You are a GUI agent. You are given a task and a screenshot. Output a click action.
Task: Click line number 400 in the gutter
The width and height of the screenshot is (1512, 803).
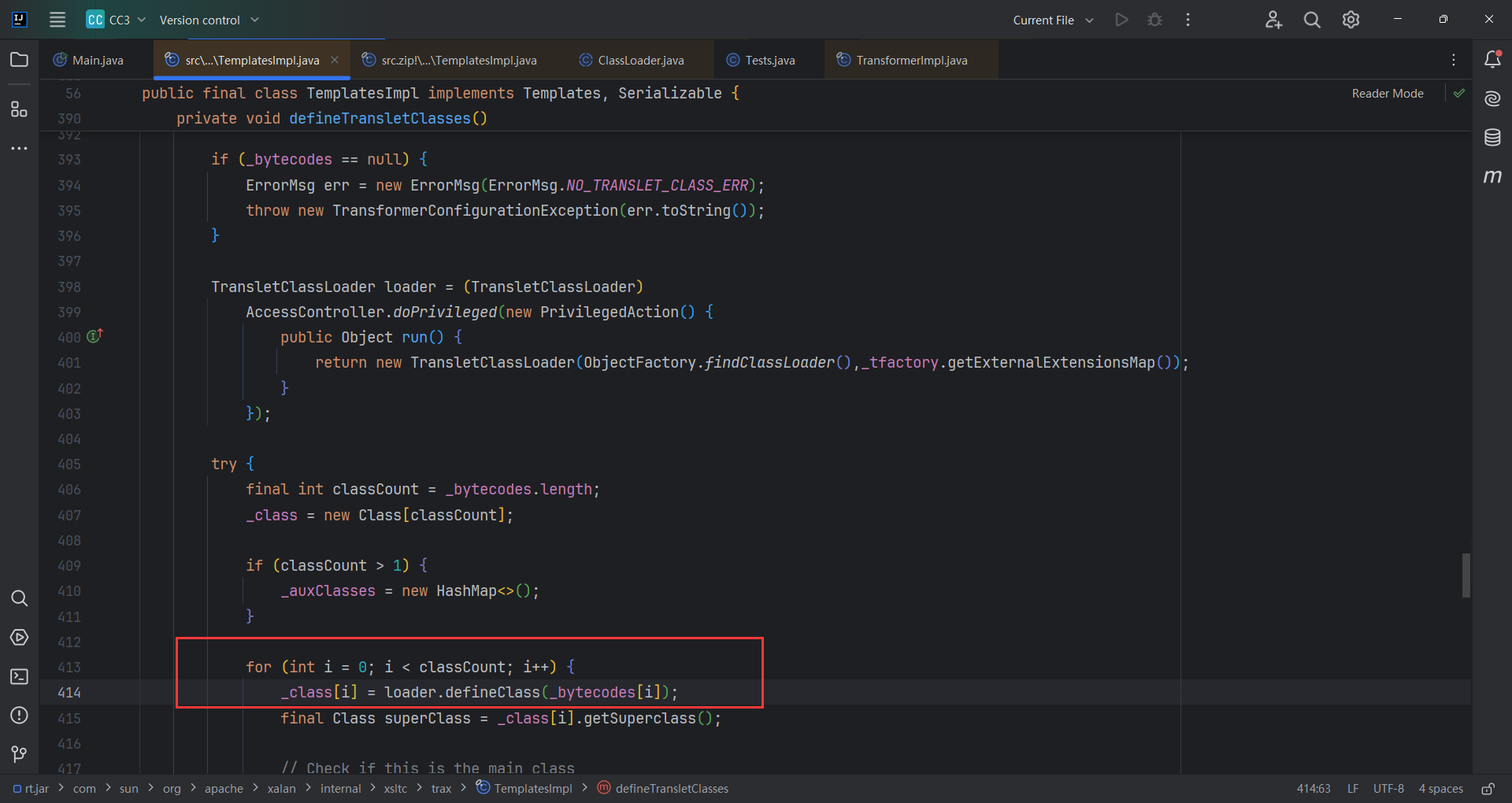69,337
